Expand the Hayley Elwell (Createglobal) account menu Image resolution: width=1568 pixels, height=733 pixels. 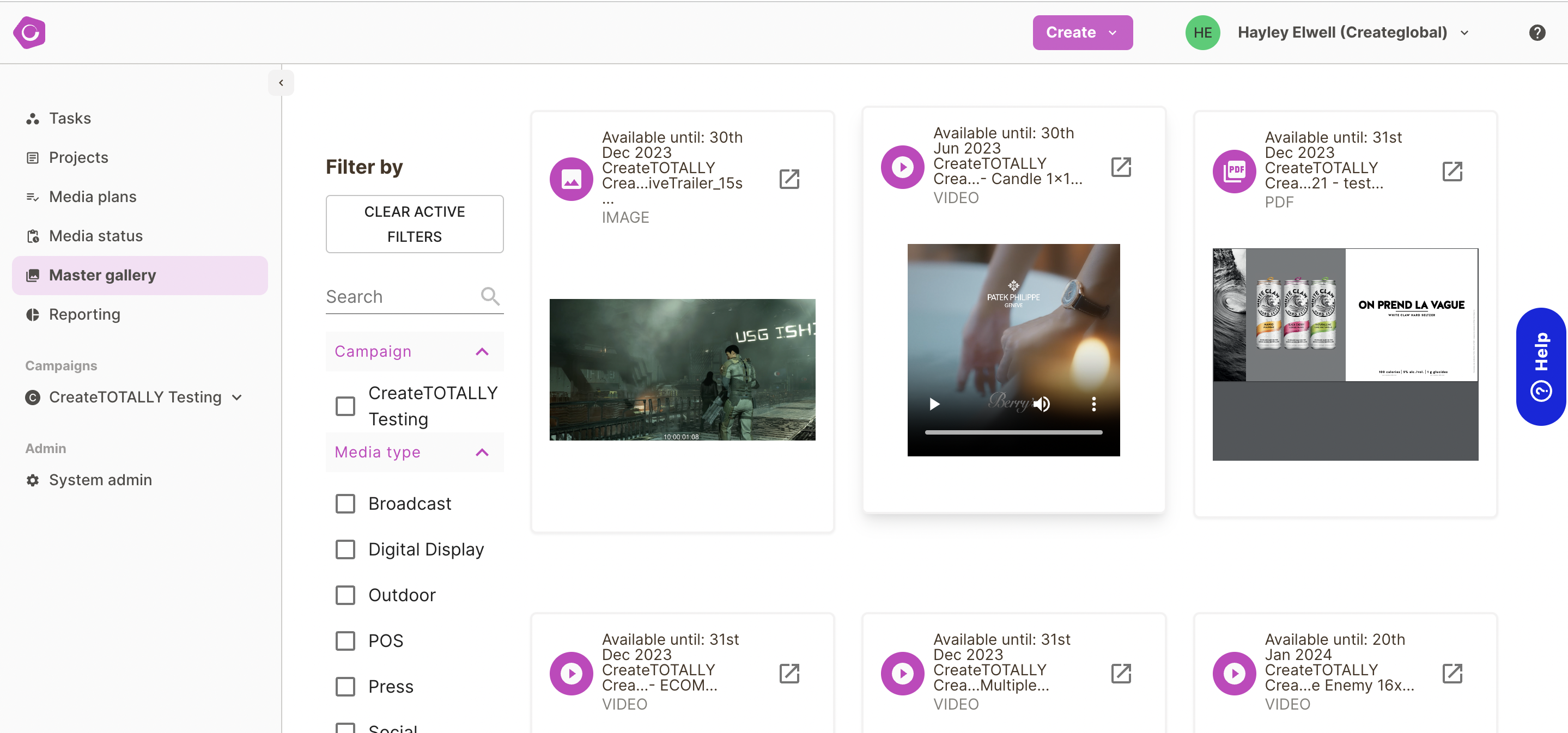(x=1353, y=33)
